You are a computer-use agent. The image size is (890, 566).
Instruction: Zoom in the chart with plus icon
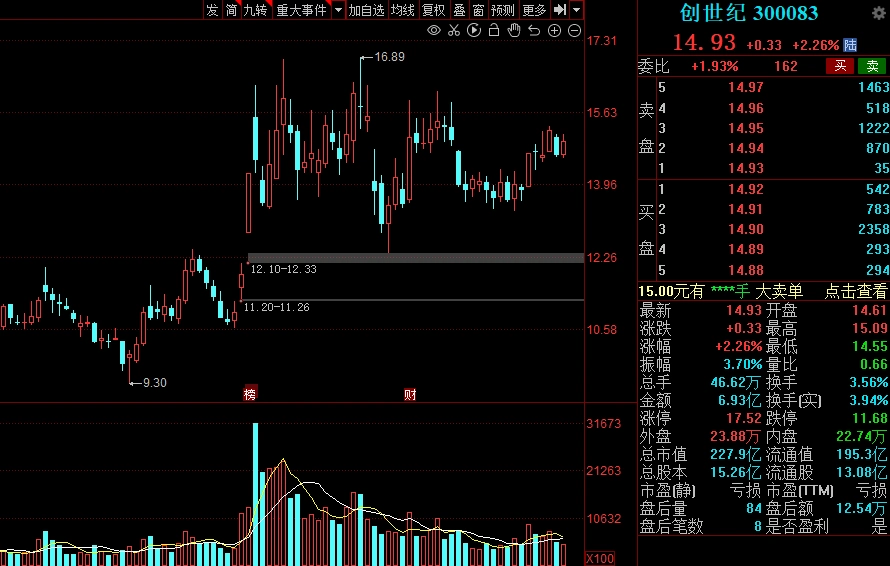tap(554, 31)
